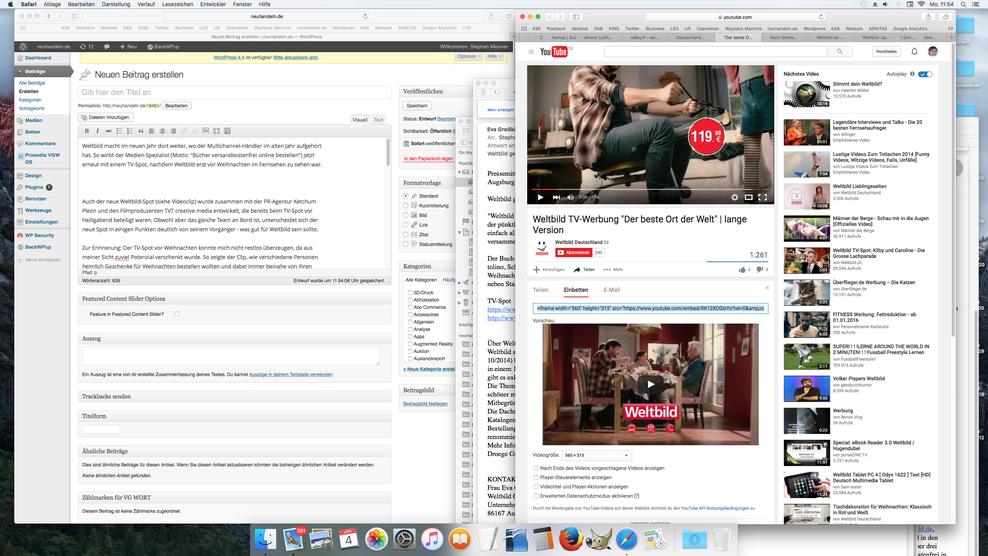Apply strikethrough in WordPress editor toolbar
Image resolution: width=988 pixels, height=556 pixels.
coord(108,131)
